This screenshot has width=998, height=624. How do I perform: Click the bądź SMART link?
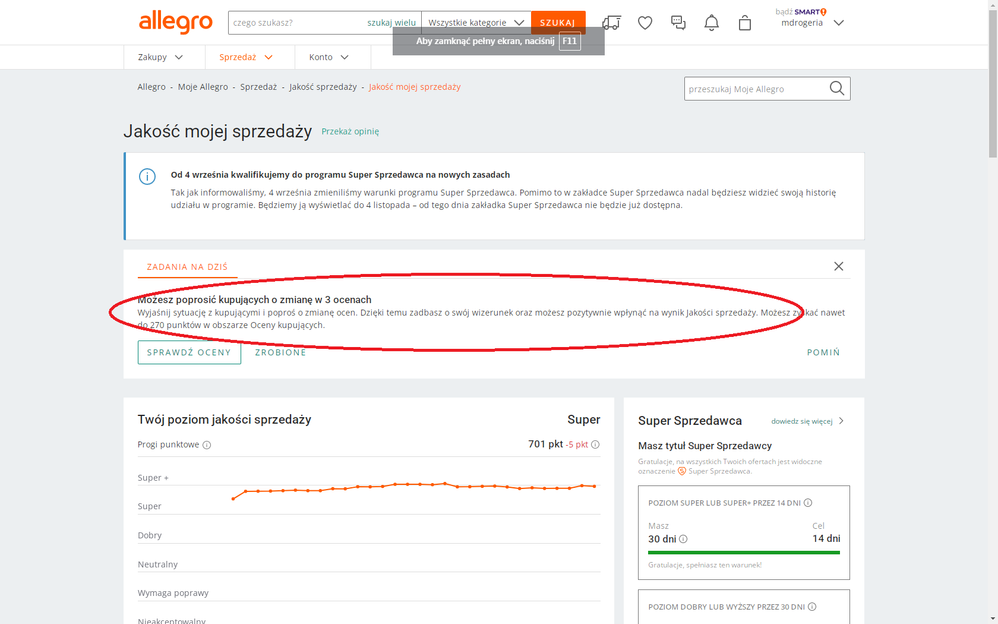[x=801, y=11]
